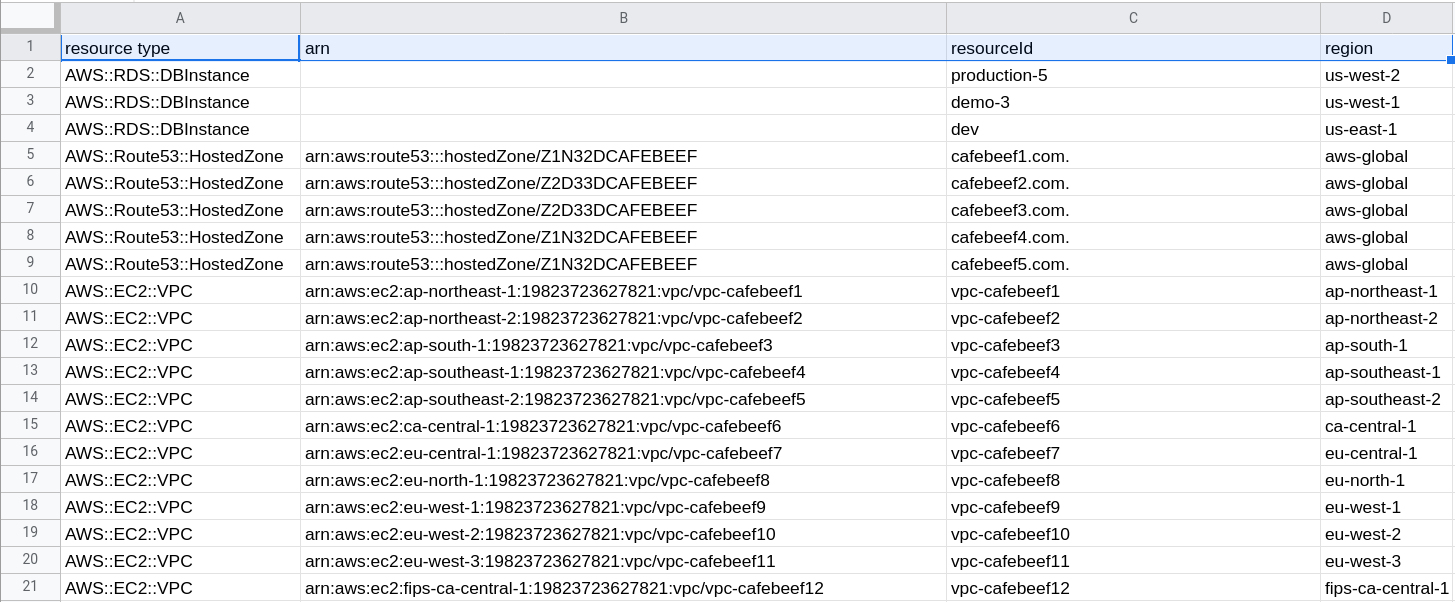Select AWS::RDS::DBInstance cell in row 2
The height and width of the screenshot is (602, 1455).
(x=180, y=74)
